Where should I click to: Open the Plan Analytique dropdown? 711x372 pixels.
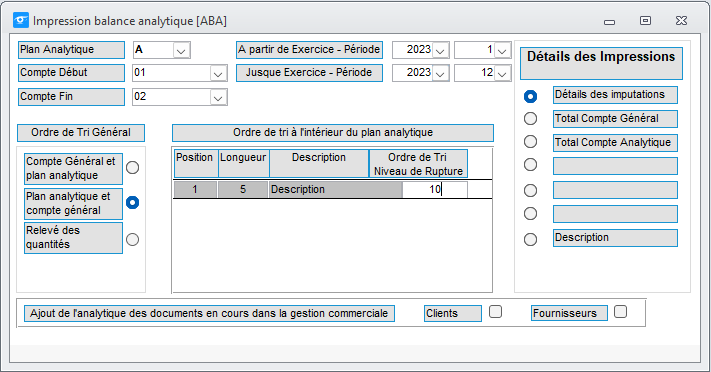click(181, 50)
